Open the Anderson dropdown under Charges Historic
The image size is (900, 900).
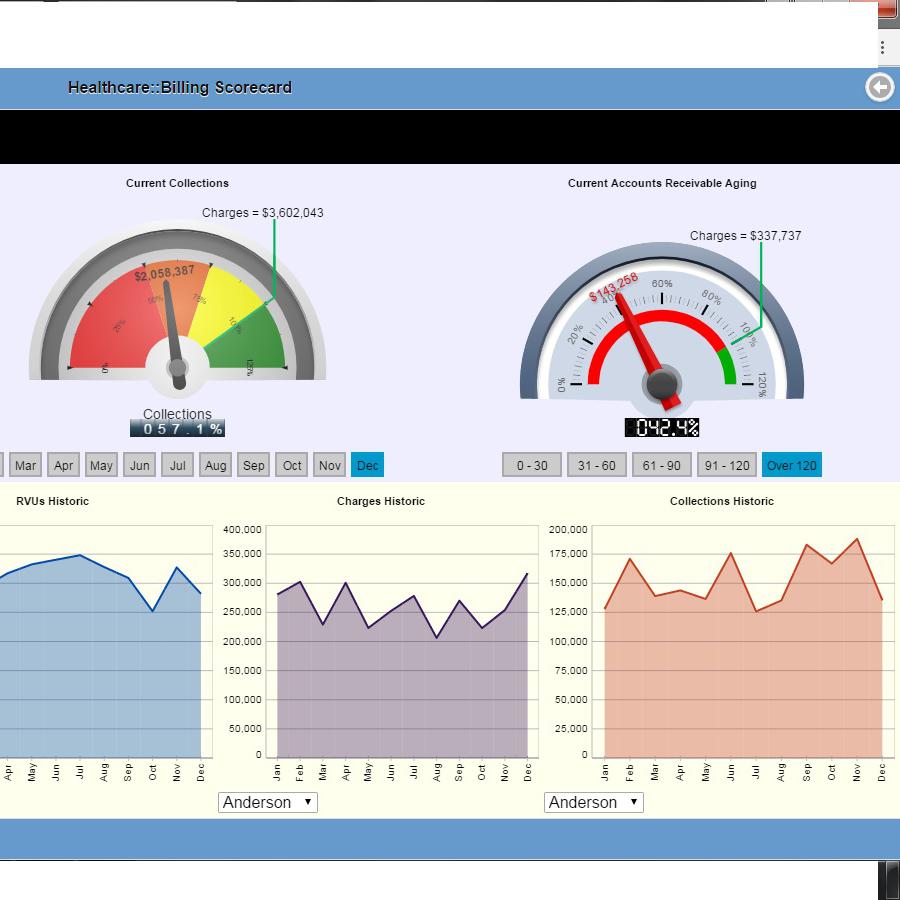click(x=267, y=802)
